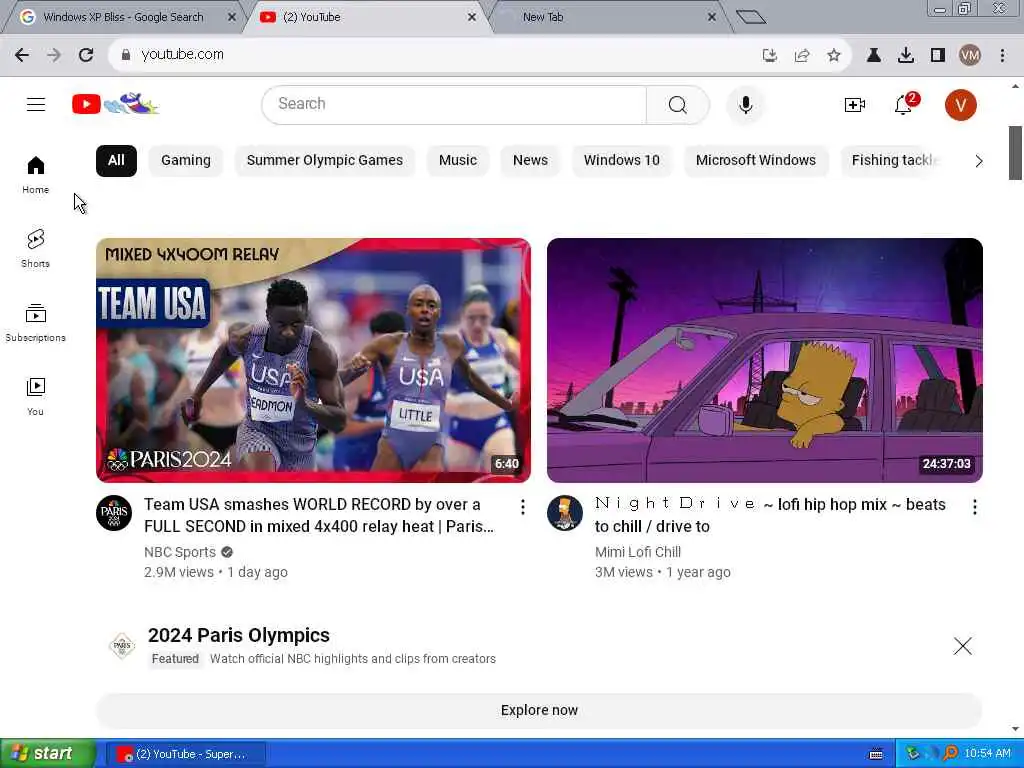Viewport: 1024px width, 768px height.
Task: Select the News filter chip
Action: pos(530,161)
